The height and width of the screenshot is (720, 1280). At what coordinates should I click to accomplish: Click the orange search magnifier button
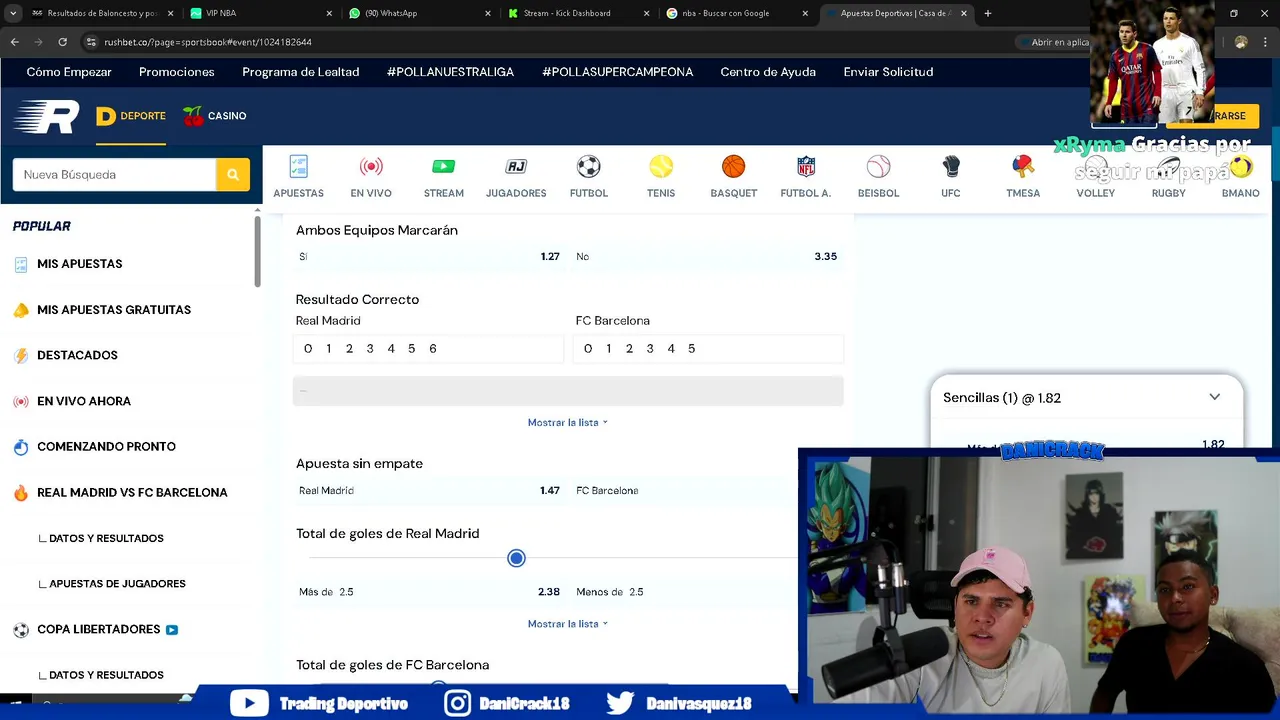232,174
